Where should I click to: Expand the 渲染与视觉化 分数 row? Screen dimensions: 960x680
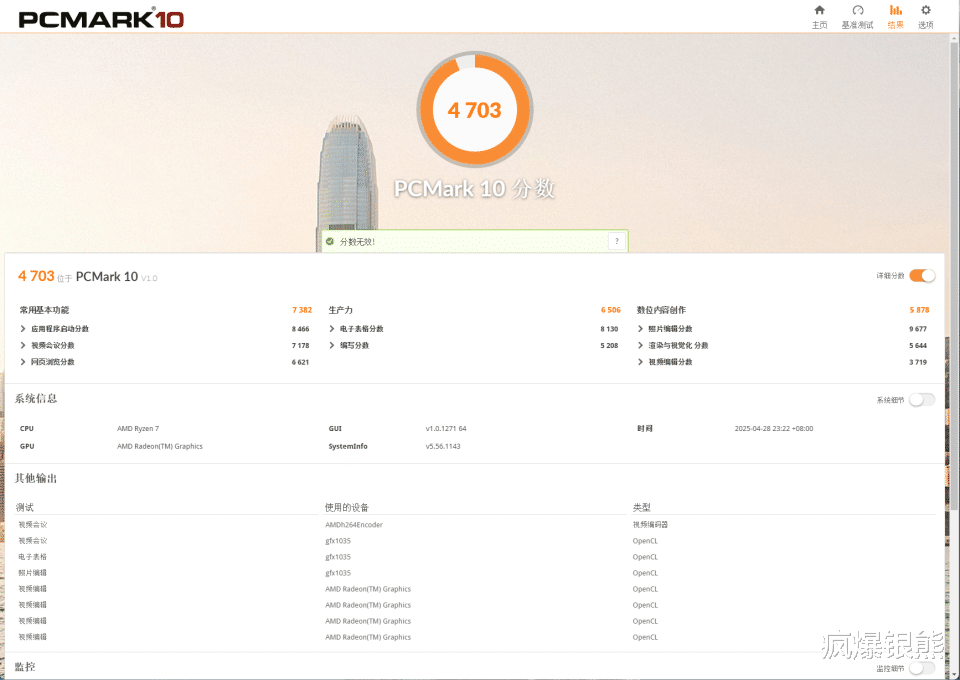pyautogui.click(x=640, y=345)
